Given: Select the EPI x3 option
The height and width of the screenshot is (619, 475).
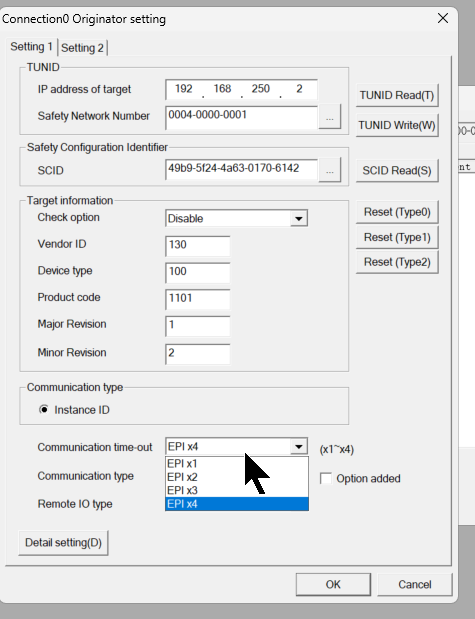Looking at the screenshot, I should (237, 490).
